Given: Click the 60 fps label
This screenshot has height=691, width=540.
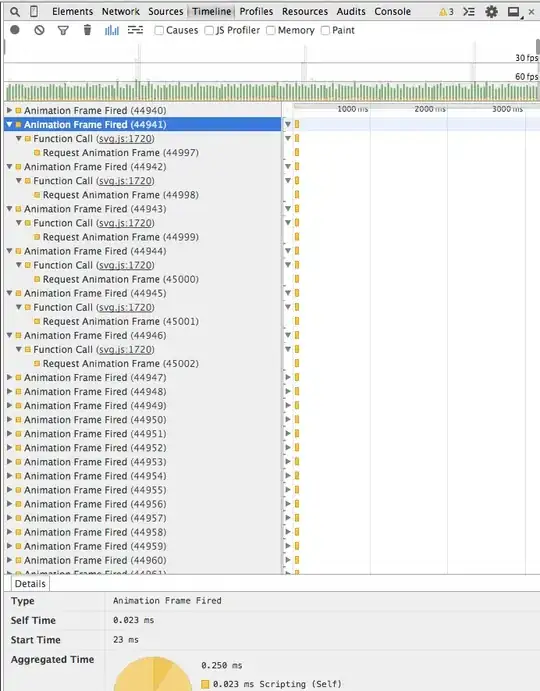Looking at the screenshot, I should 526,77.
